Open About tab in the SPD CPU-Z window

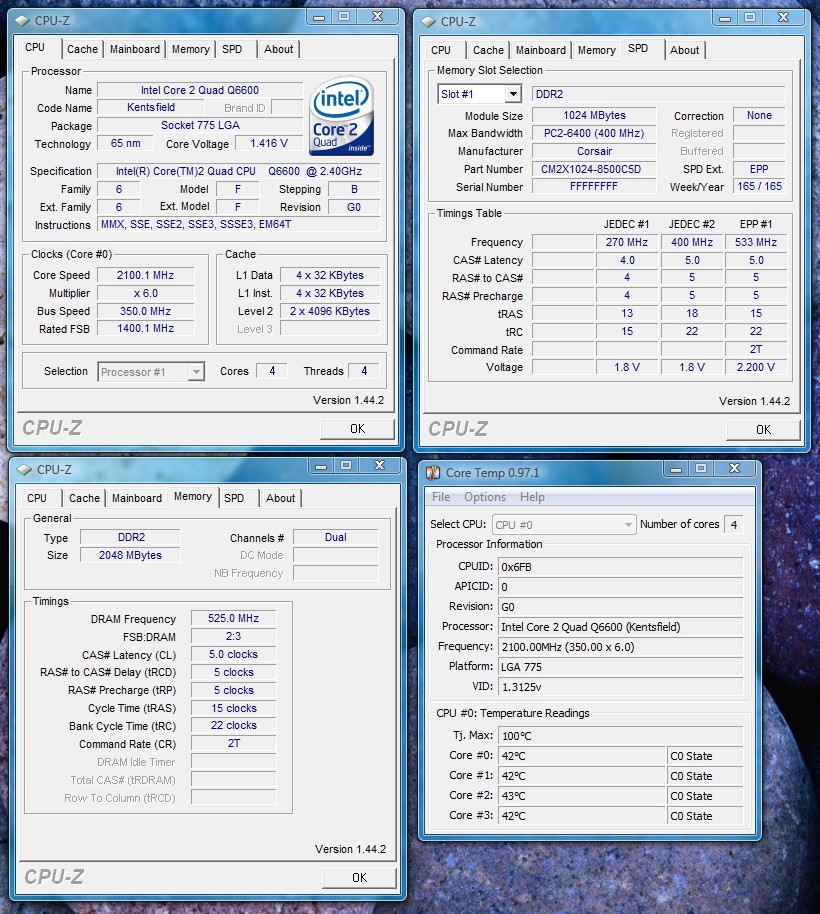(x=685, y=51)
